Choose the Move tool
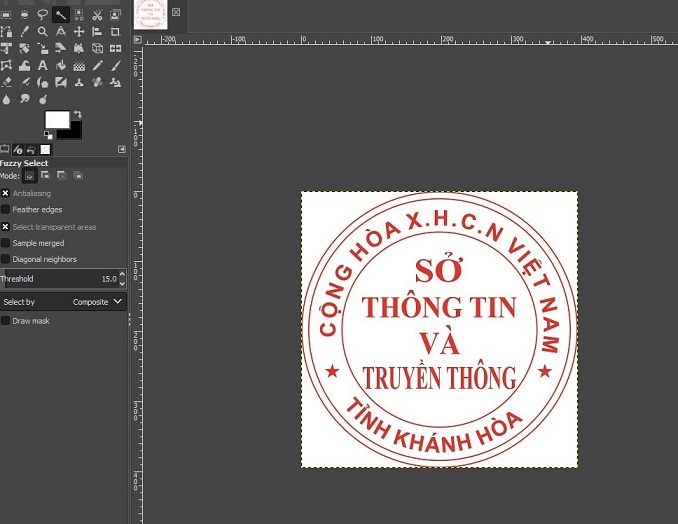This screenshot has height=524, width=678. click(79, 31)
